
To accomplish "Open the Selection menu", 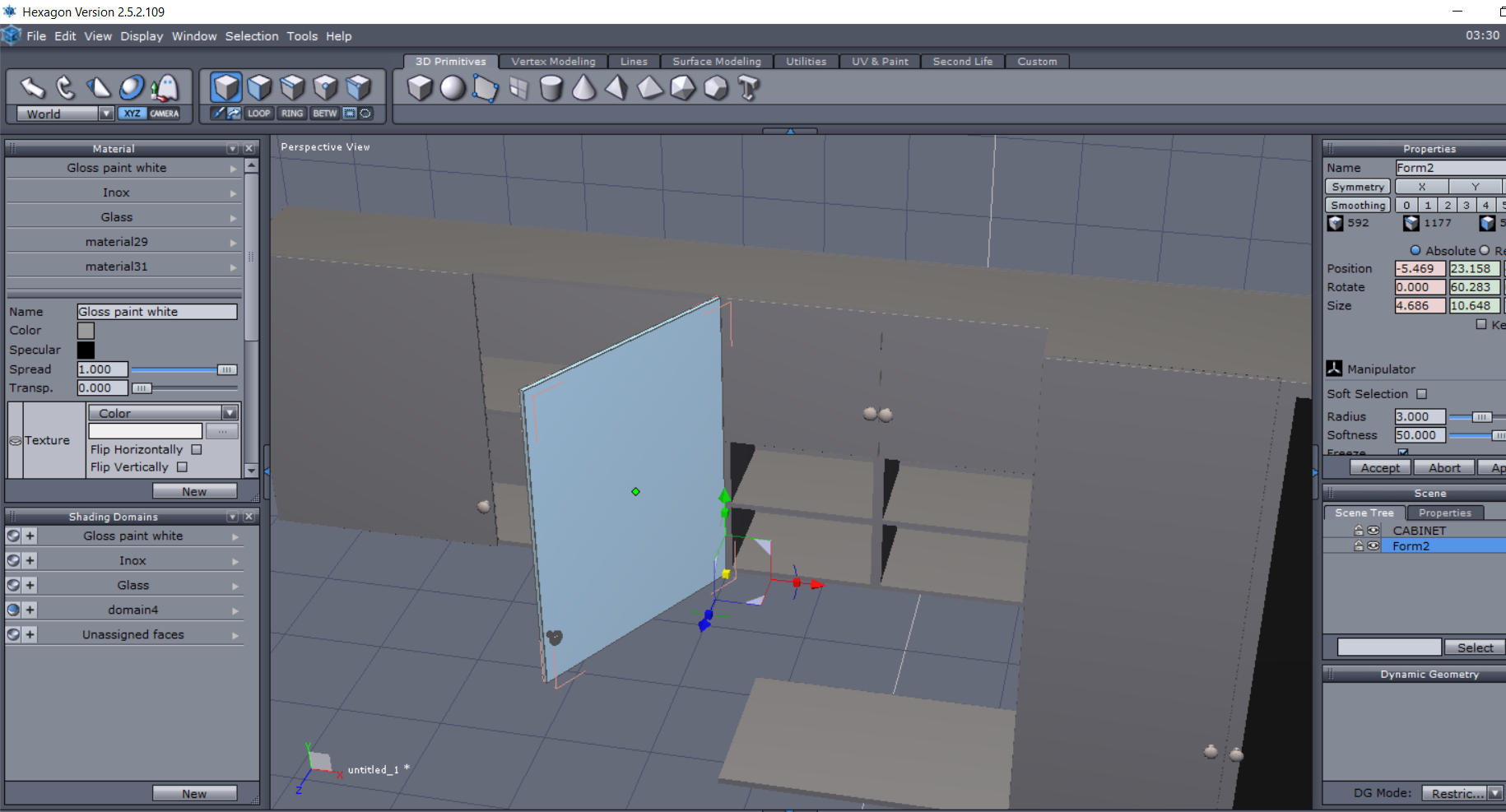I will pyautogui.click(x=252, y=36).
